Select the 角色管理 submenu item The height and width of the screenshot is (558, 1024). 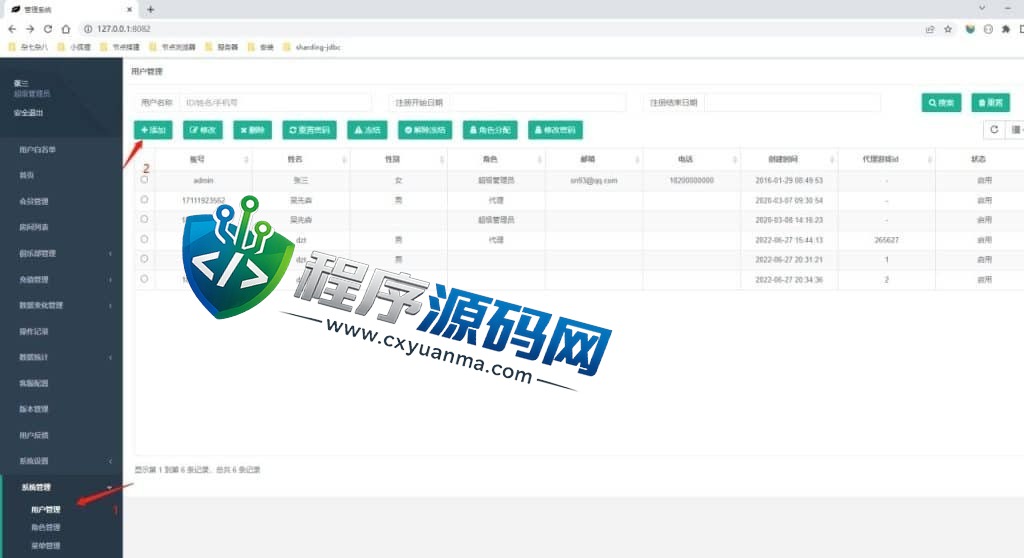[46, 527]
